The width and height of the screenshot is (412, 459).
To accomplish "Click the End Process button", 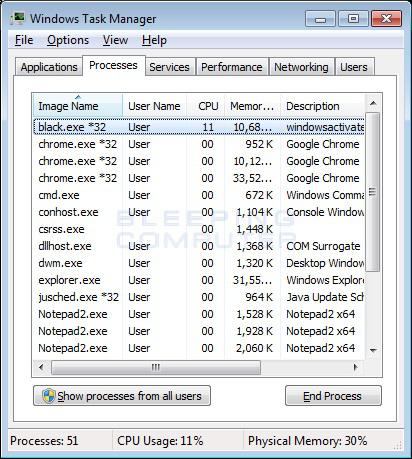I will 333,396.
